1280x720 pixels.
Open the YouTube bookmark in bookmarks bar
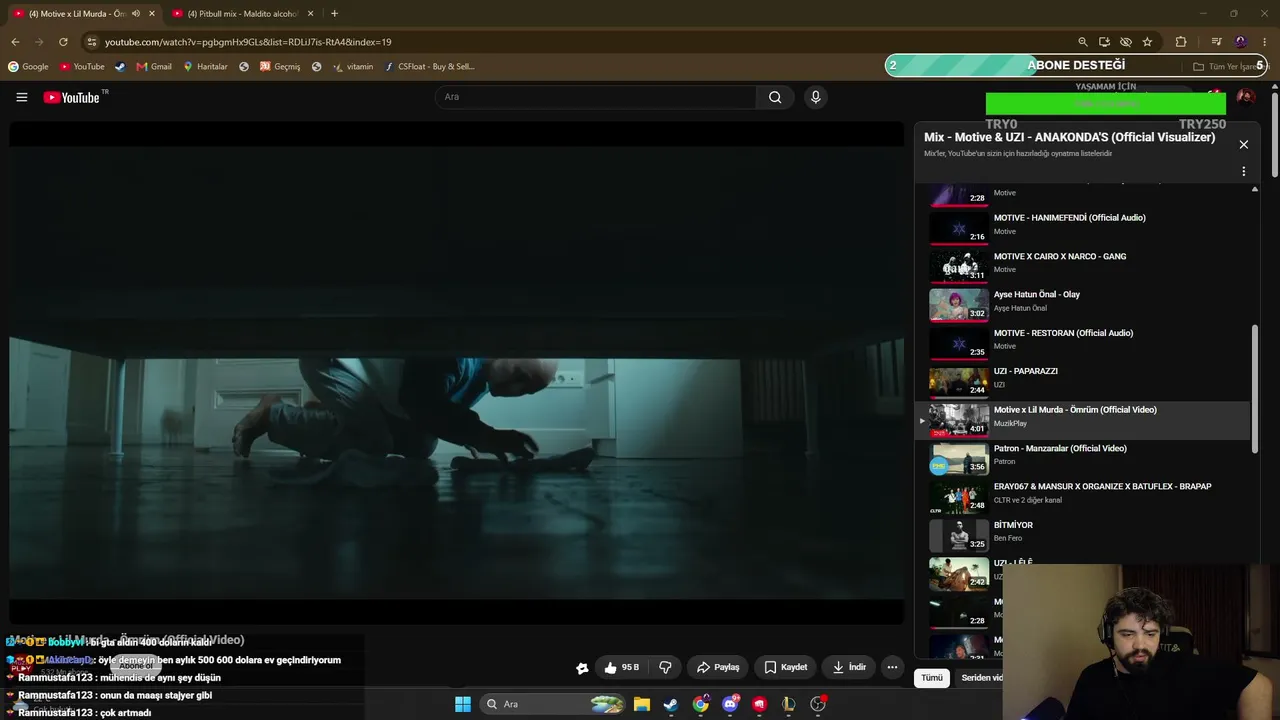[x=82, y=67]
